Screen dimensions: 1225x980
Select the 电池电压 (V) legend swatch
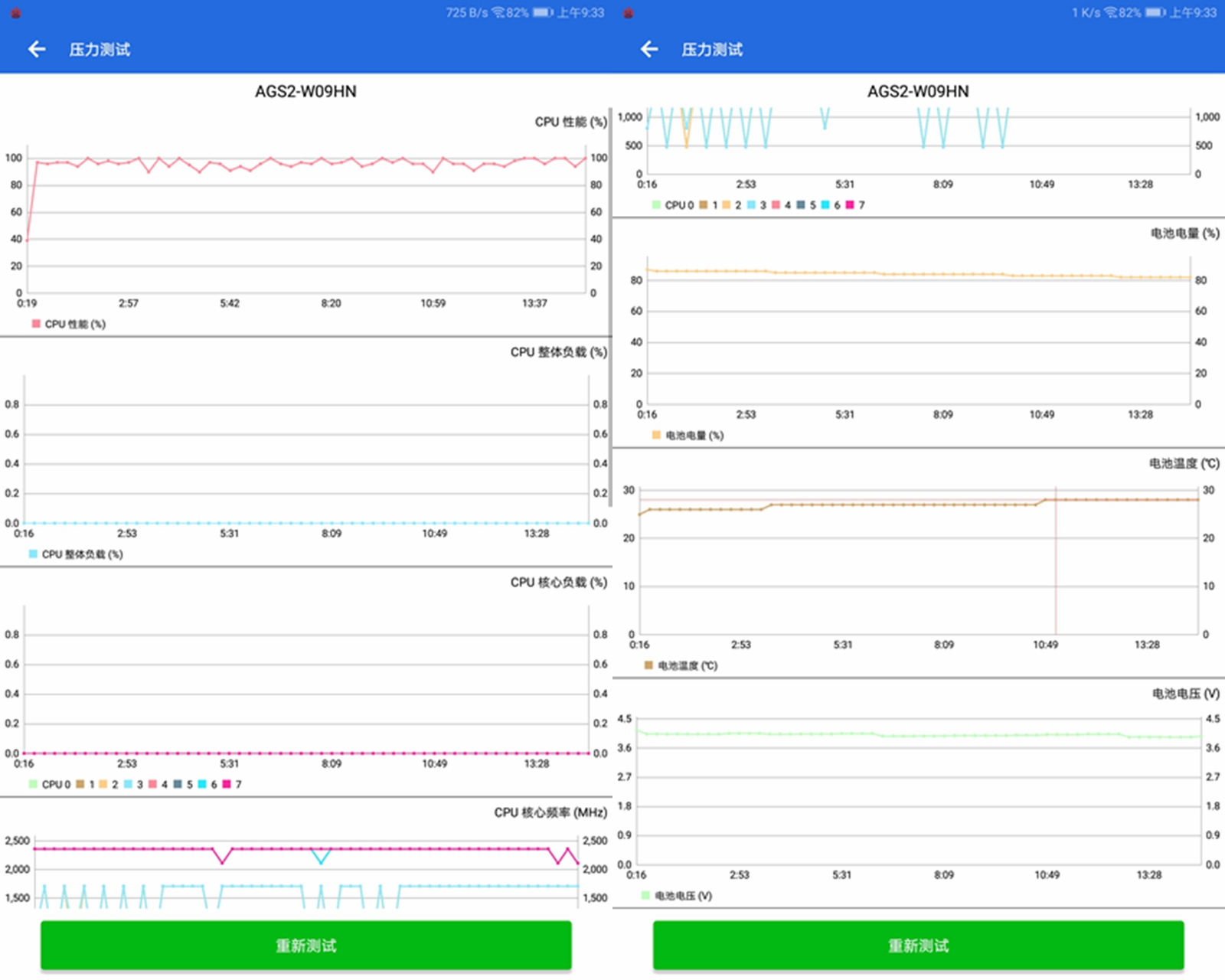tap(645, 895)
